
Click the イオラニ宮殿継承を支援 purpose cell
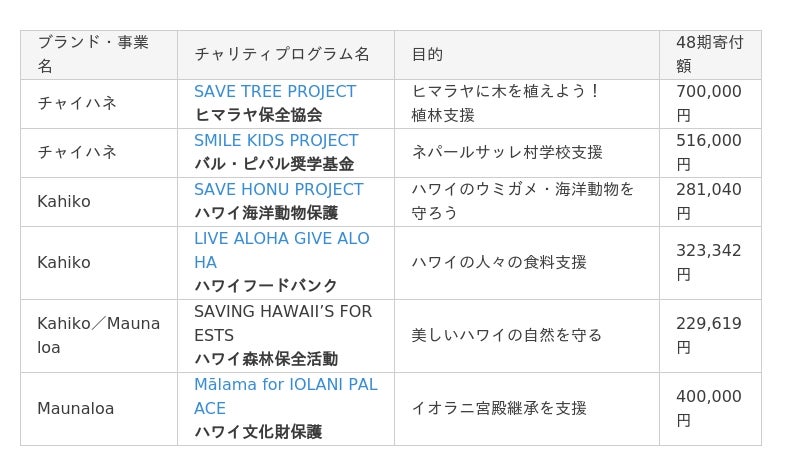(x=527, y=409)
